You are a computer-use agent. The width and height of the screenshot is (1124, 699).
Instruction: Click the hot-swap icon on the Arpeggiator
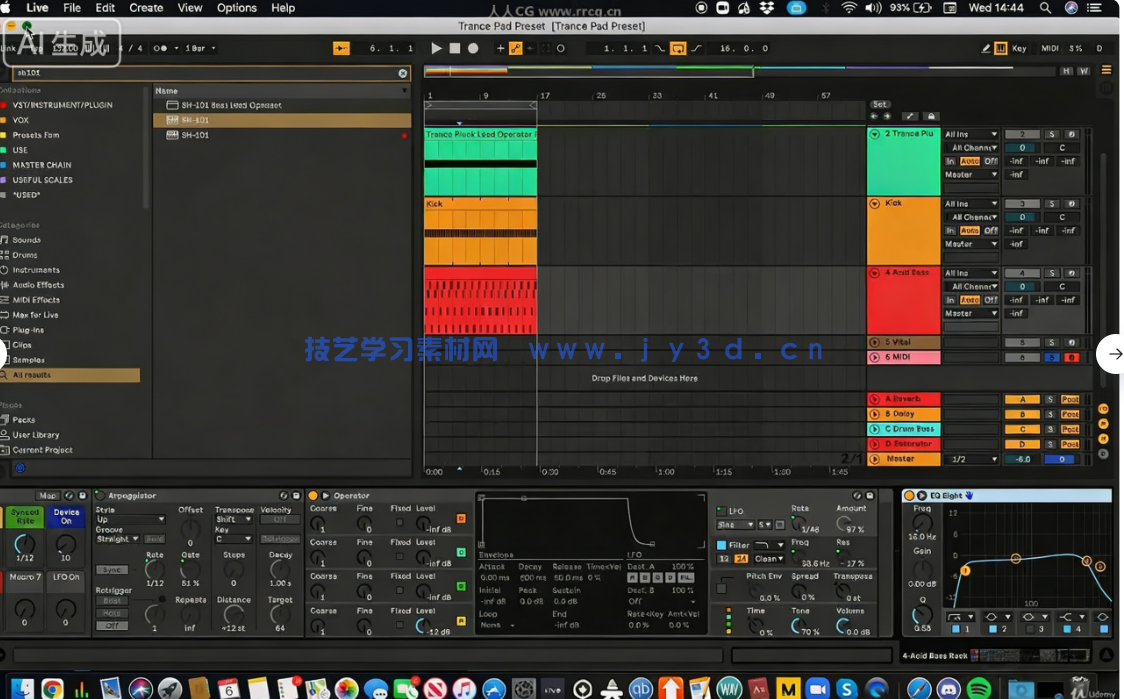click(283, 495)
